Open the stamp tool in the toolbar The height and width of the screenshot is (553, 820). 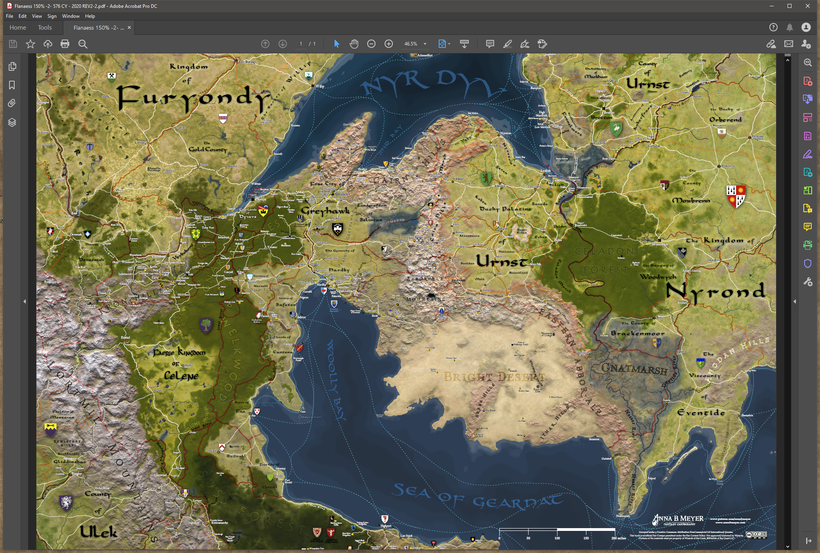click(x=542, y=44)
